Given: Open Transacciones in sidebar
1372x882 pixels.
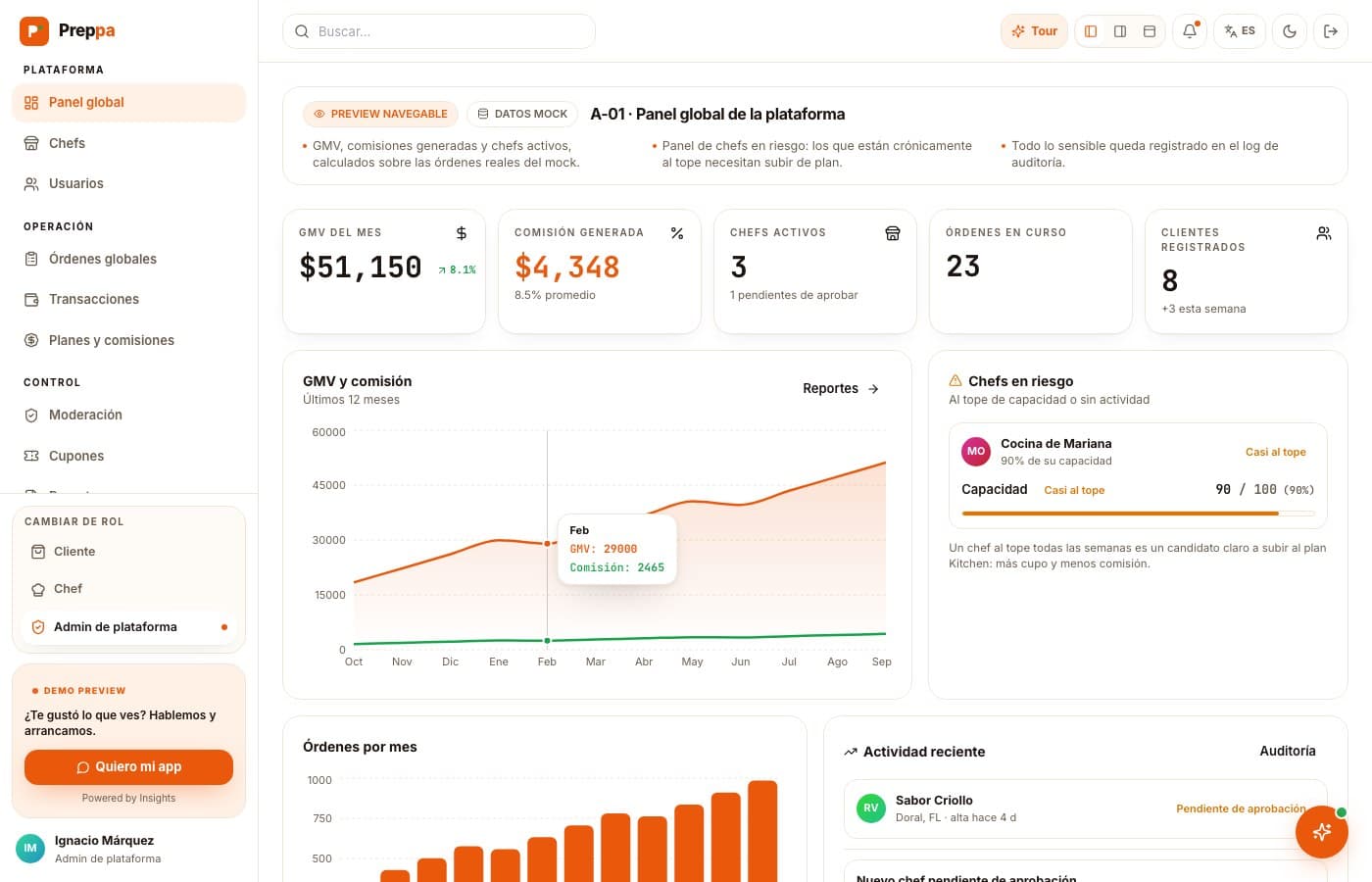Looking at the screenshot, I should tap(128, 299).
